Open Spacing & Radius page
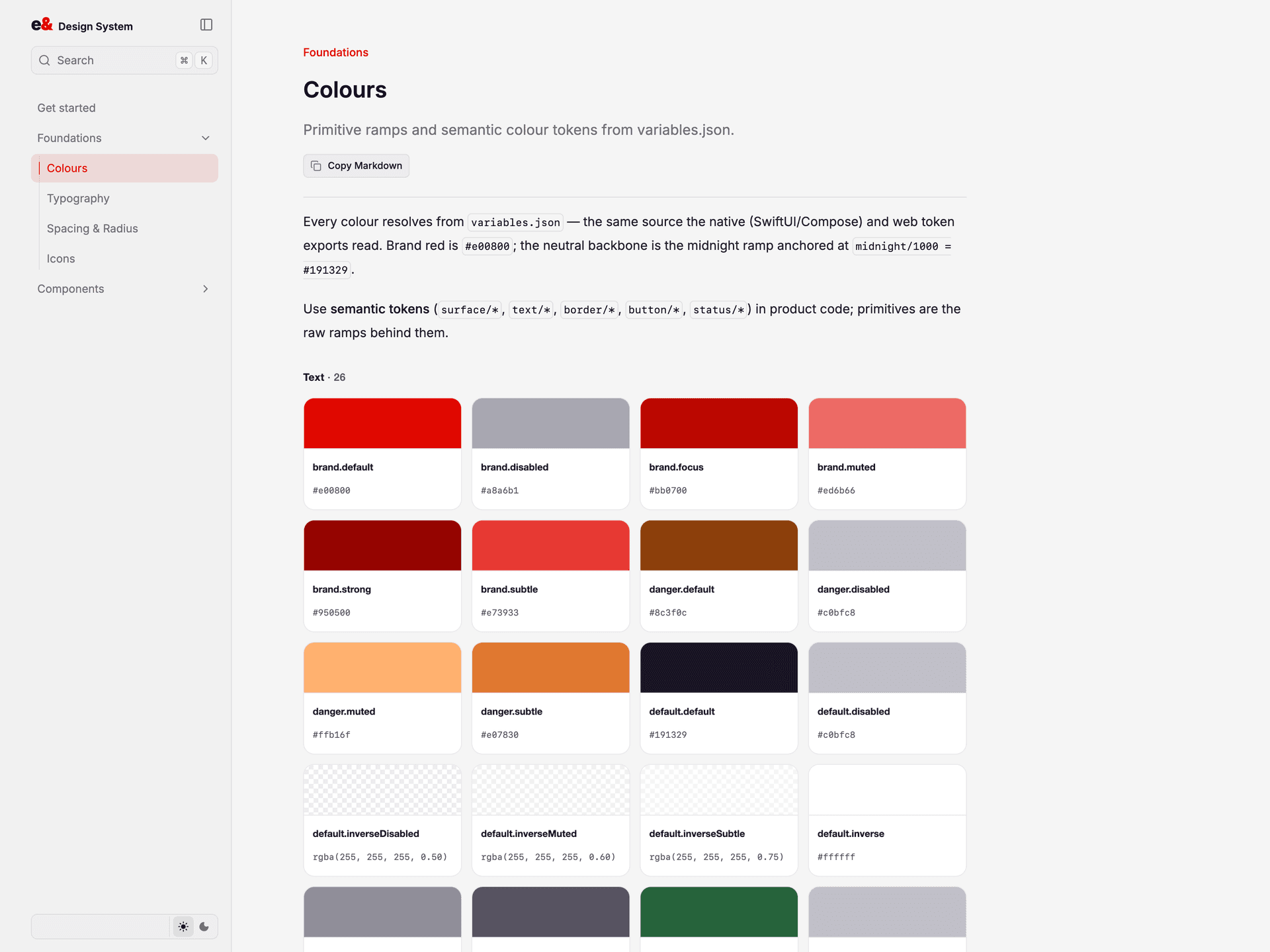This screenshot has width=1270, height=952. 93,229
